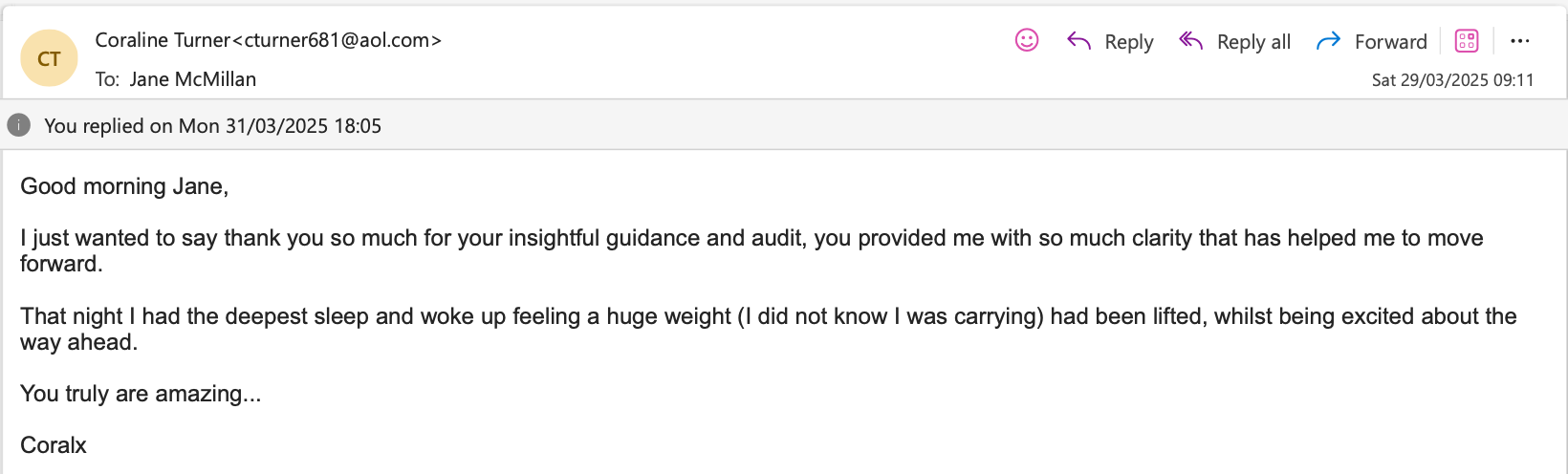
Task: Click the 'You replied on' notification text
Action: (x=212, y=126)
